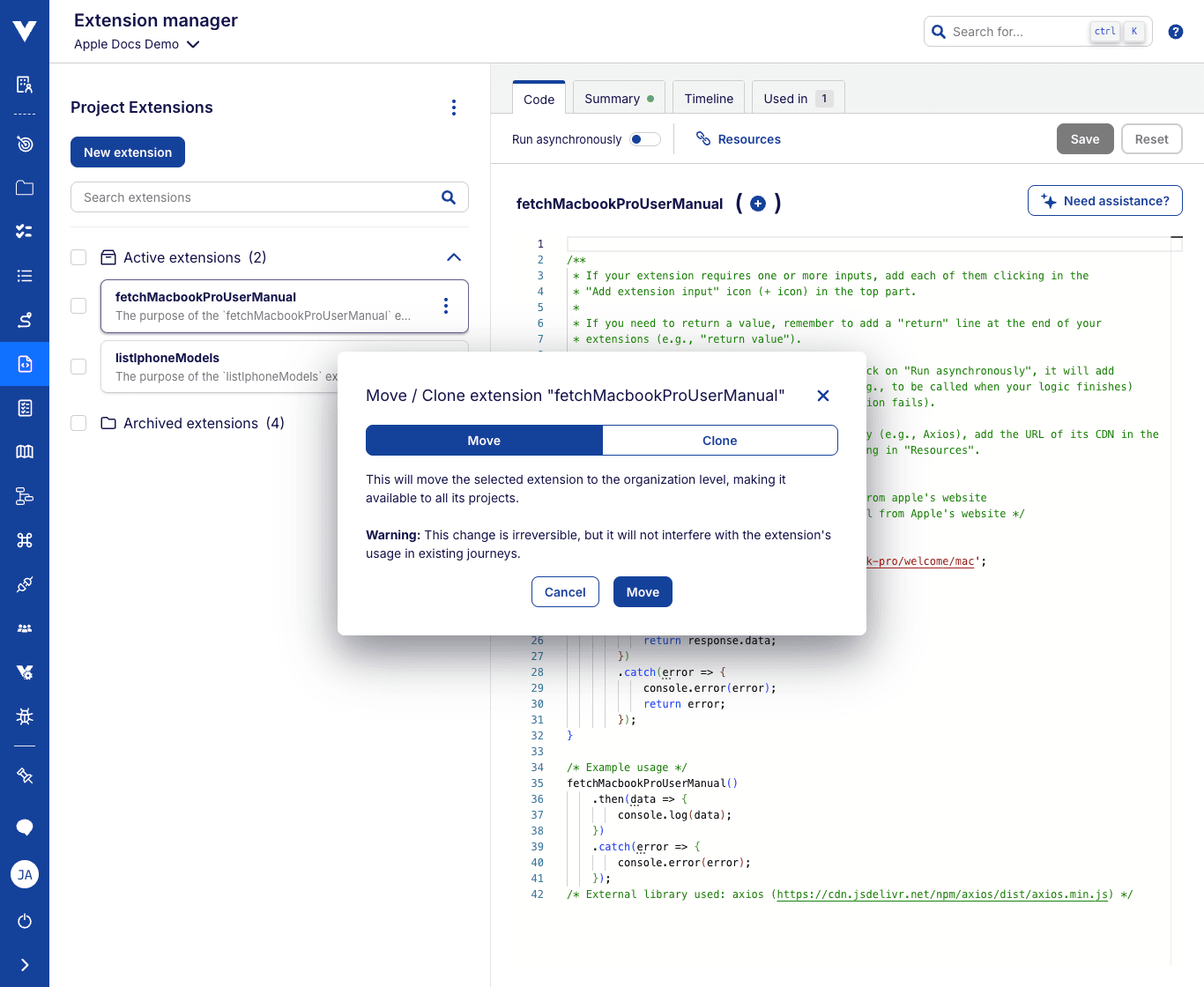
Task: Check the Archived extensions checkbox
Action: point(78,423)
